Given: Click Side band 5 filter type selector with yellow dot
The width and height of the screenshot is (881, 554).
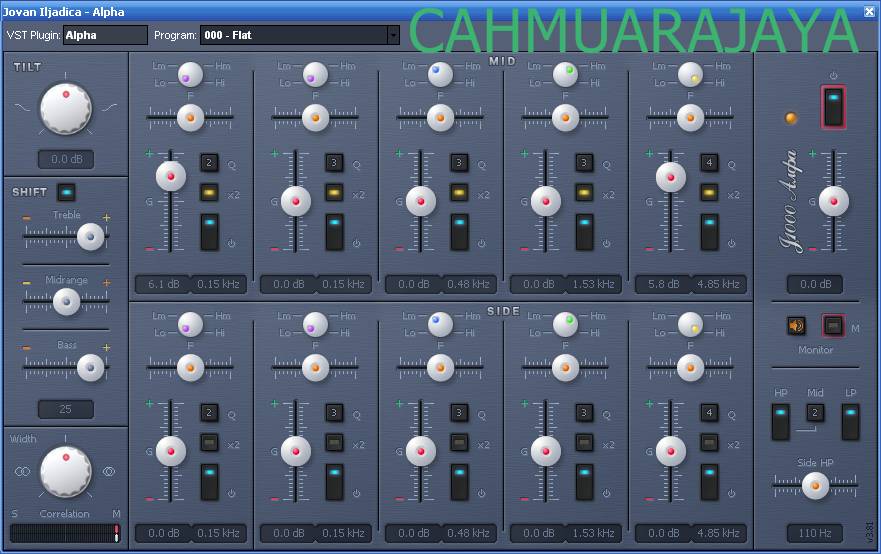Looking at the screenshot, I should click(x=691, y=324).
